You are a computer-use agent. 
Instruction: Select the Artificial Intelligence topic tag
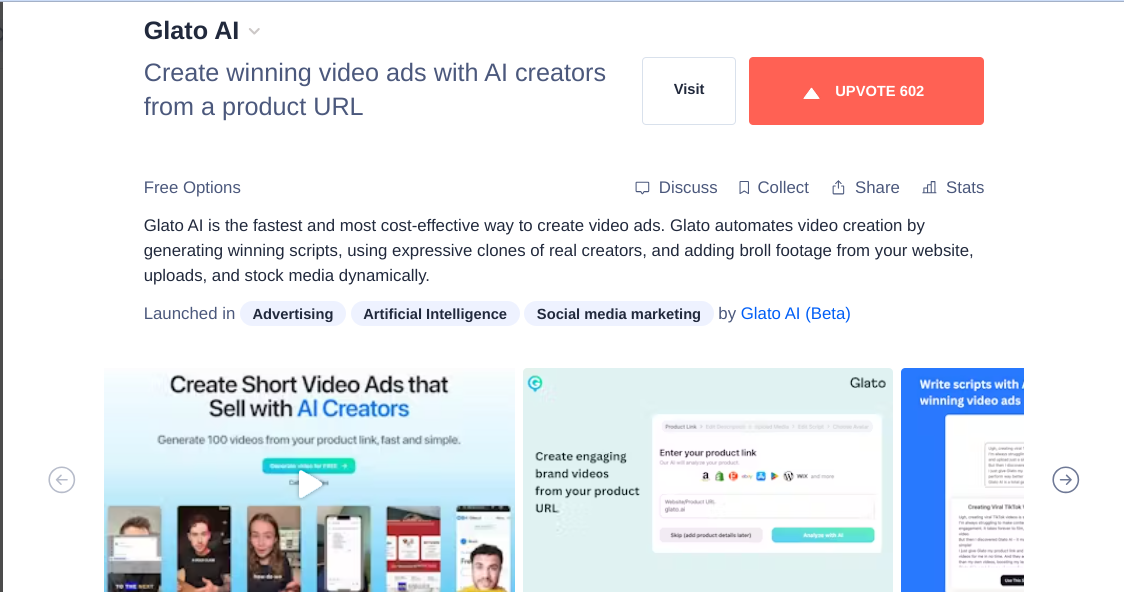click(434, 314)
